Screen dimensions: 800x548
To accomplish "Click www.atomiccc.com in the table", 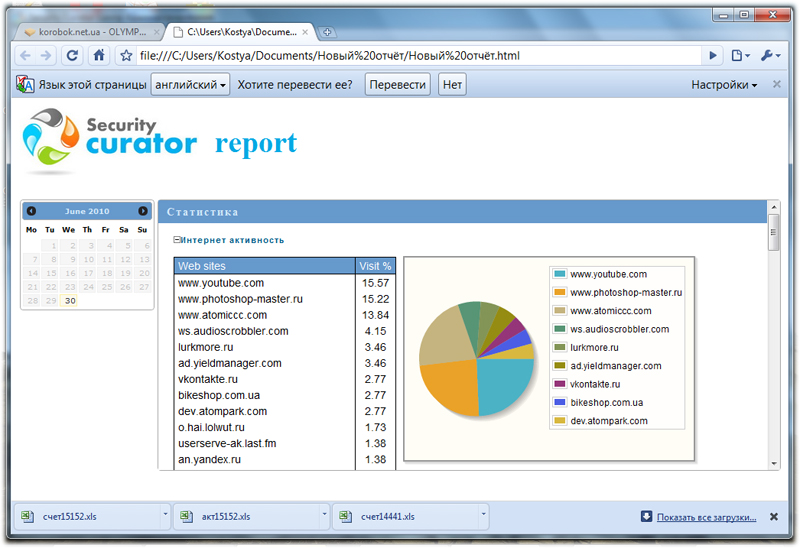I will click(x=222, y=315).
